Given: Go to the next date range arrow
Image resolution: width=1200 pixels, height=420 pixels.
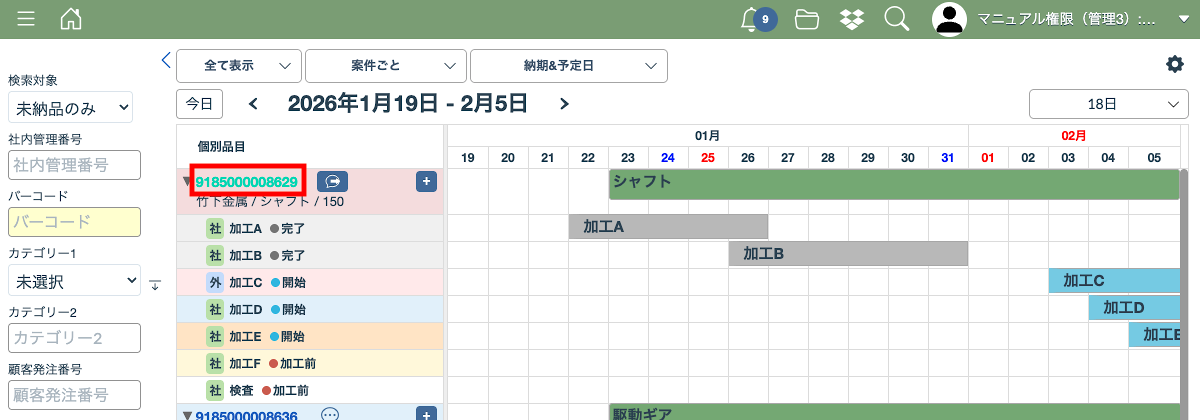Looking at the screenshot, I should point(564,103).
